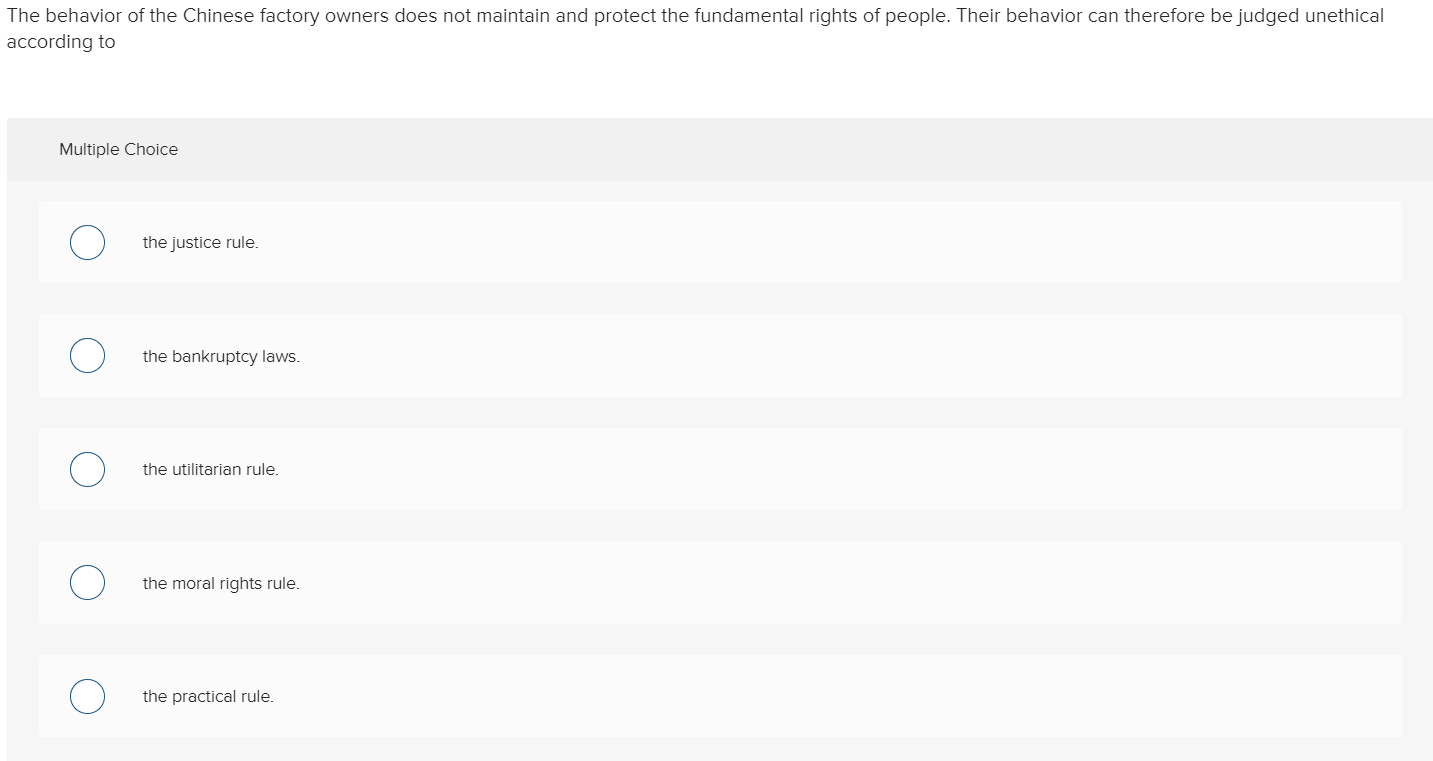The image size is (1433, 761).
Task: Choose the answer option "the bankruptcy laws"
Action: 221,355
